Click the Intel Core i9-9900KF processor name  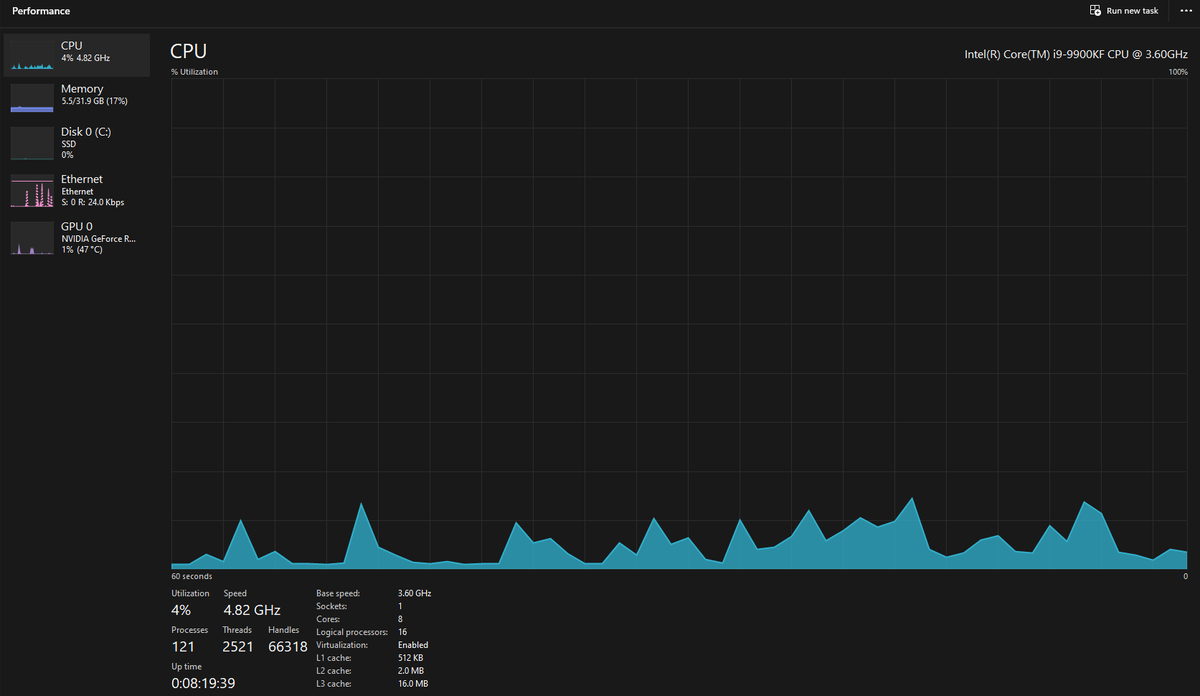pos(1076,54)
